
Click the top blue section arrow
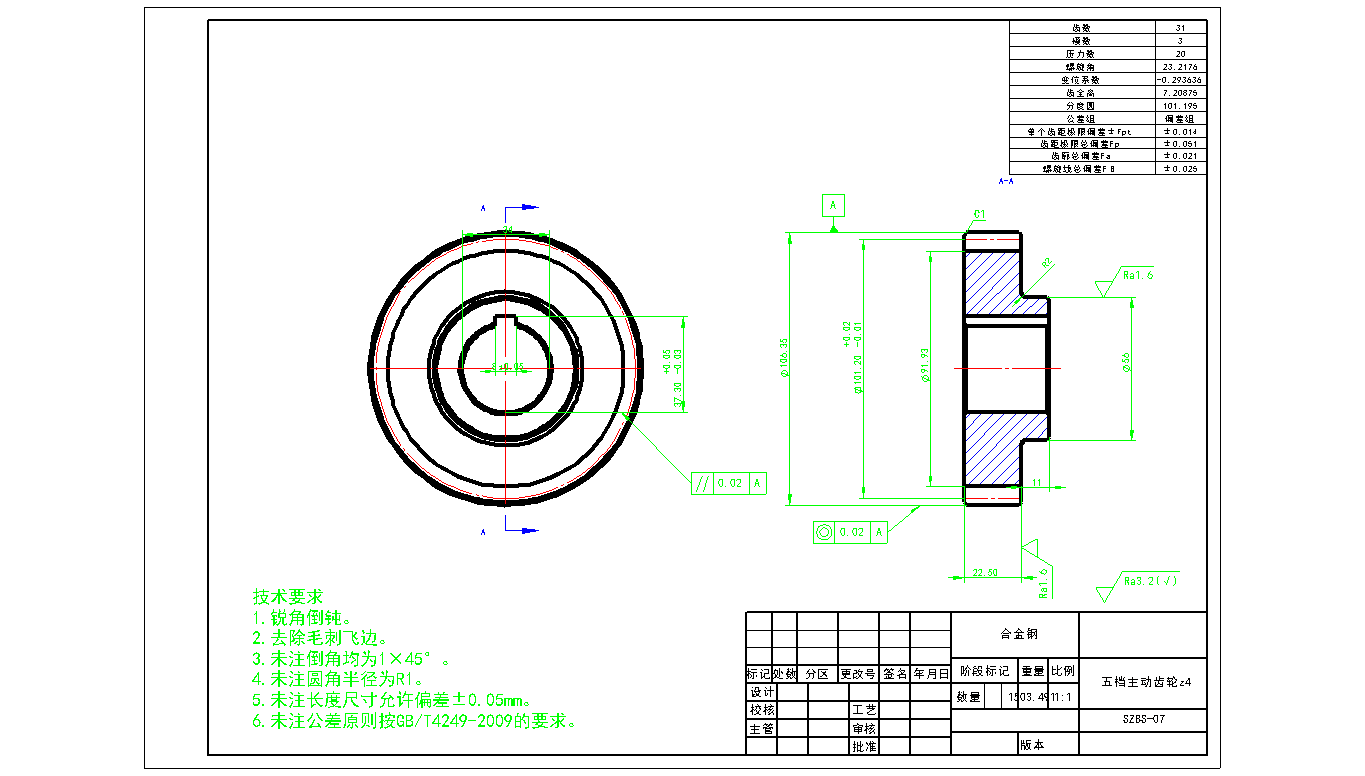[524, 207]
